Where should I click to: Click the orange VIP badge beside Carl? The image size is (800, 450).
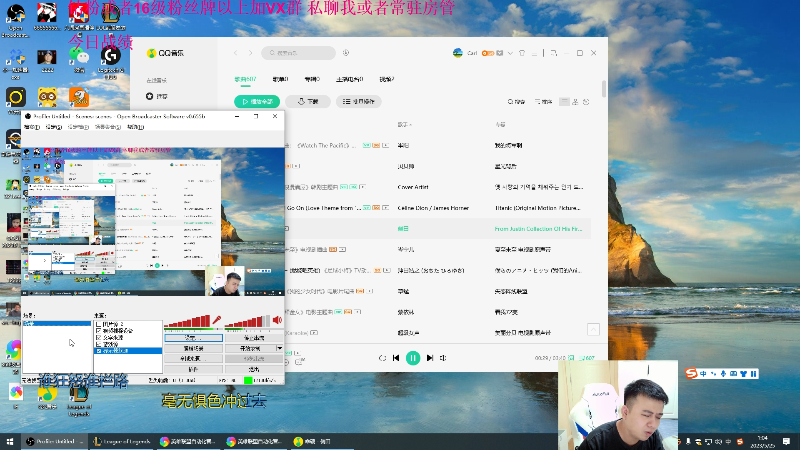[488, 53]
